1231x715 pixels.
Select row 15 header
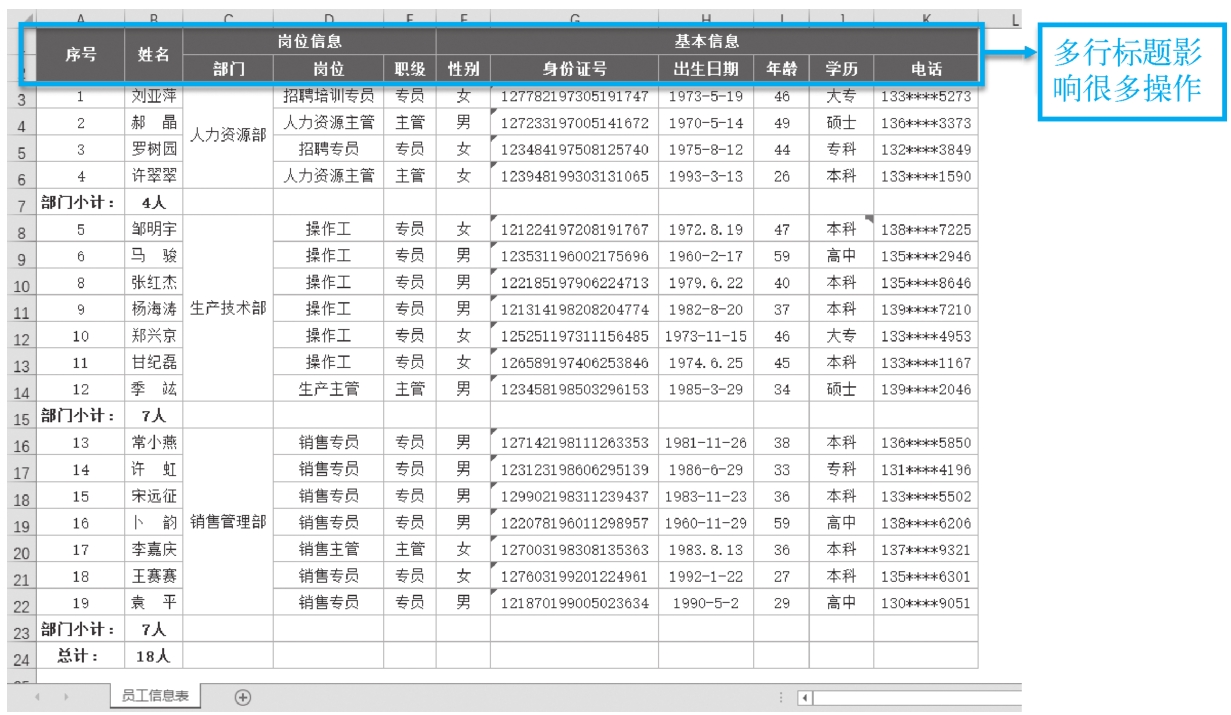[x=21, y=418]
